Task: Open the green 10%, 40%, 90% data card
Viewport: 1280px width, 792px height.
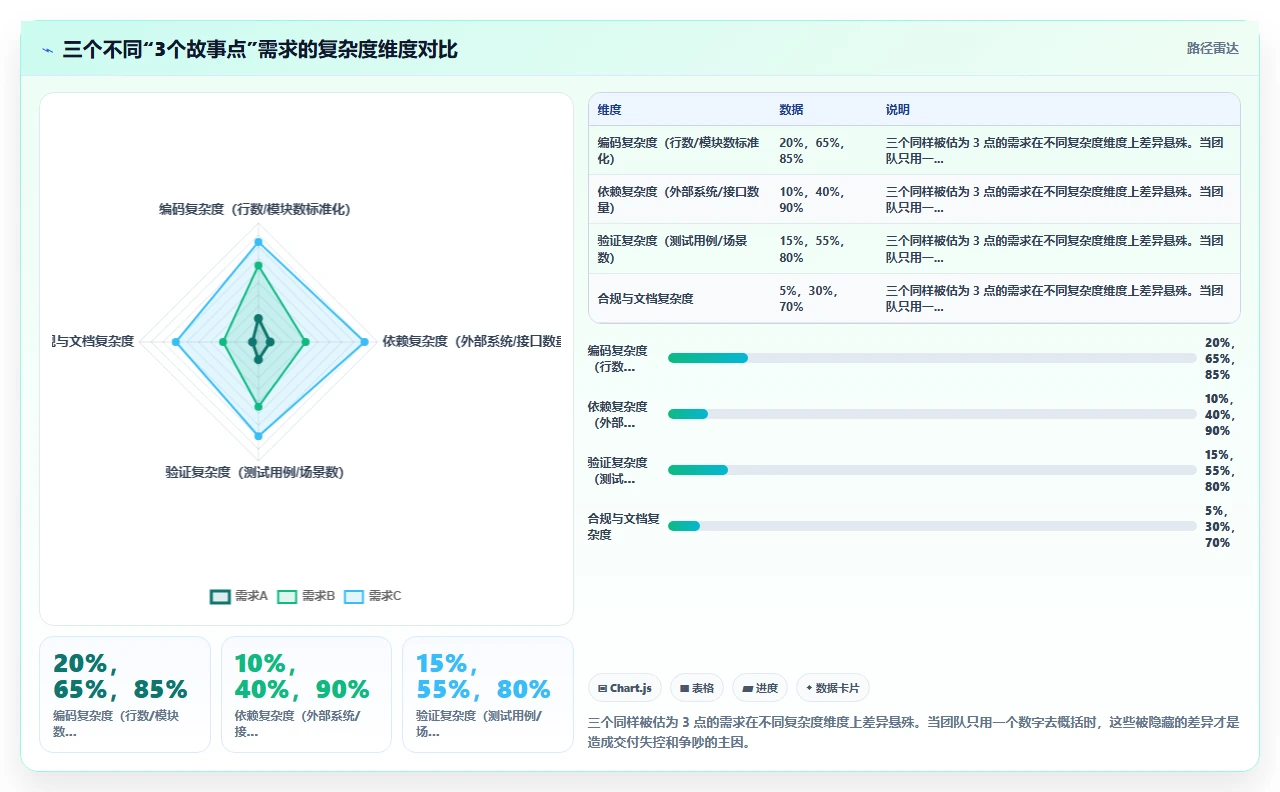Action: coord(306,694)
